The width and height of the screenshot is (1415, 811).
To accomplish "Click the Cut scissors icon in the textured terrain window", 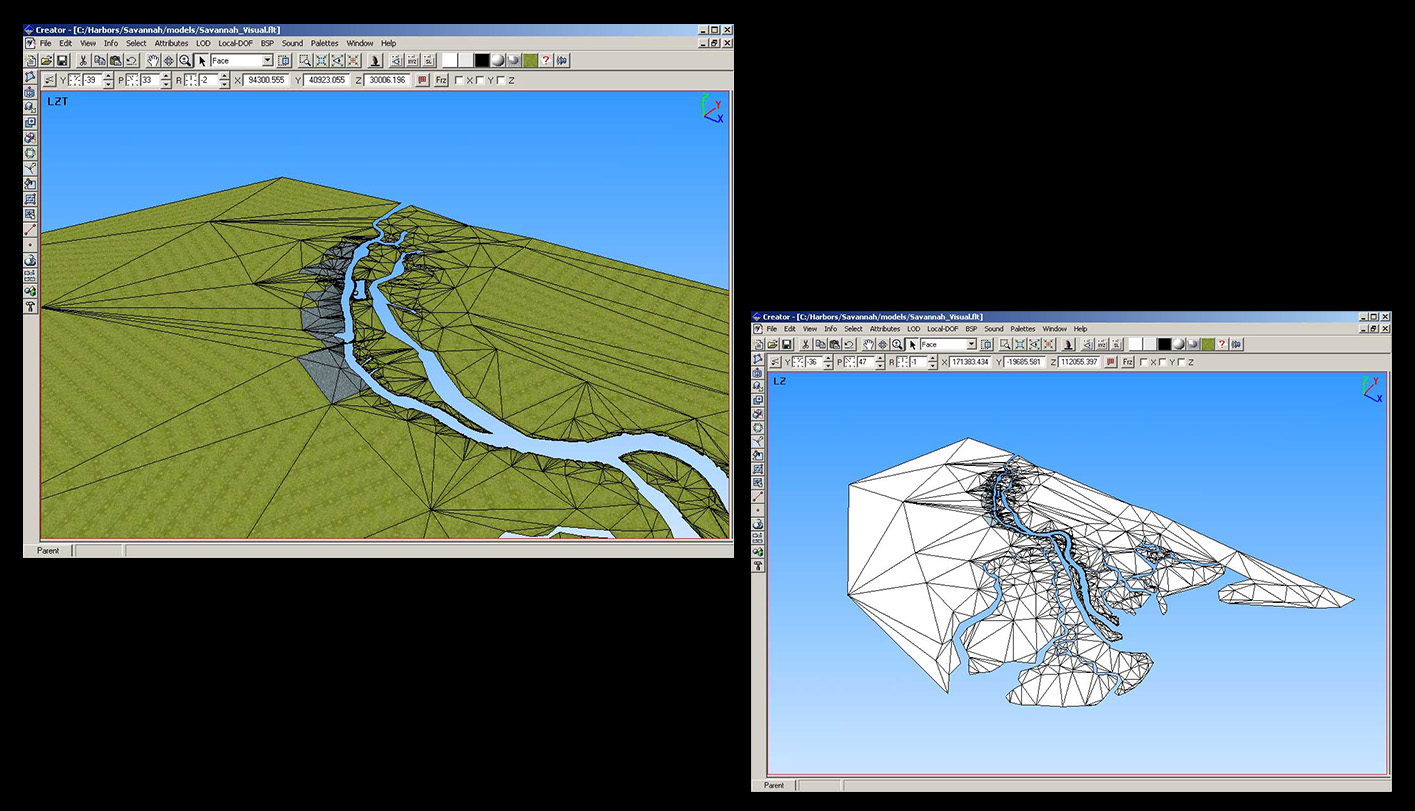I will tap(83, 61).
